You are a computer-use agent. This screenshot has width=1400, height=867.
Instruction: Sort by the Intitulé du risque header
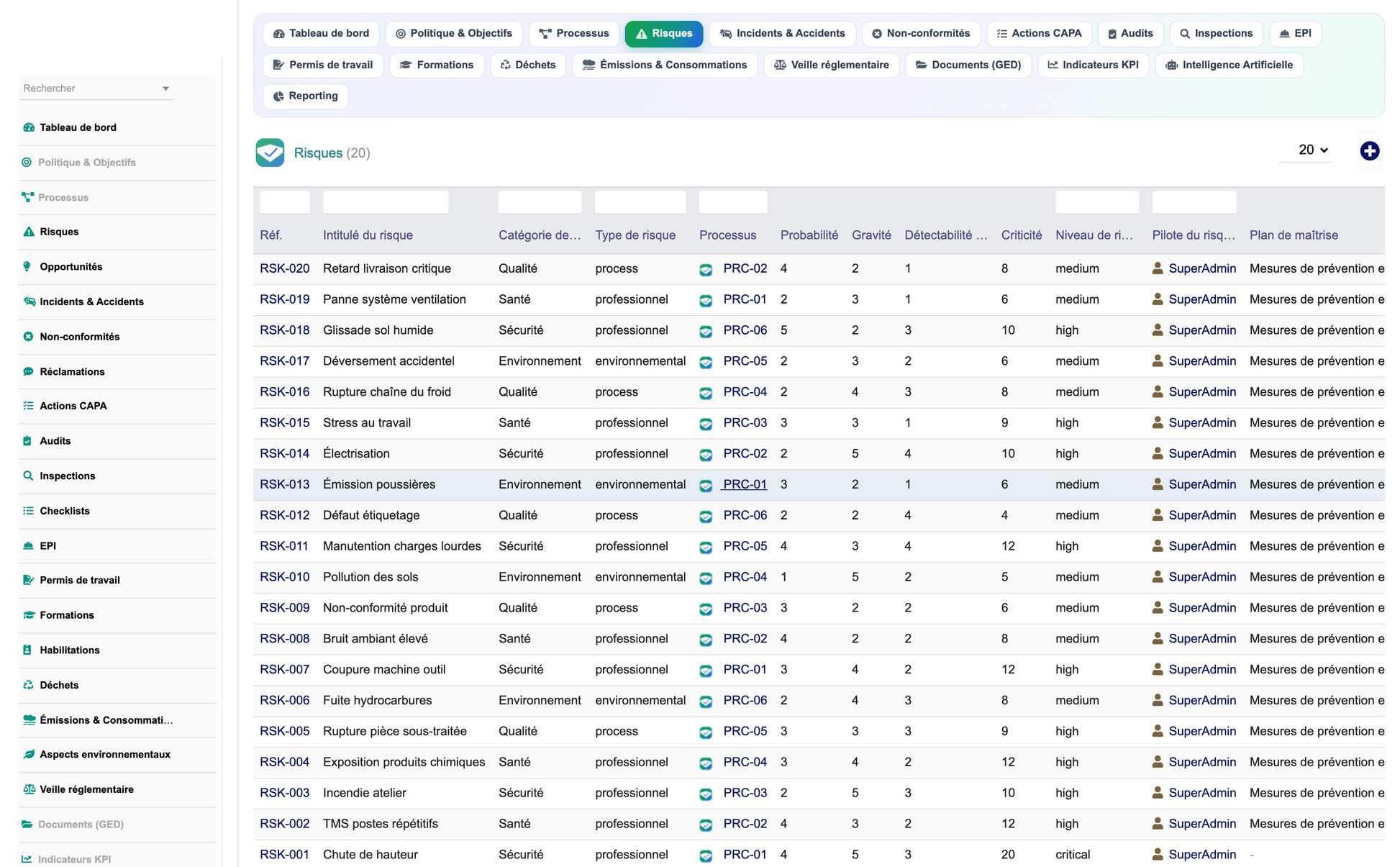click(x=368, y=235)
